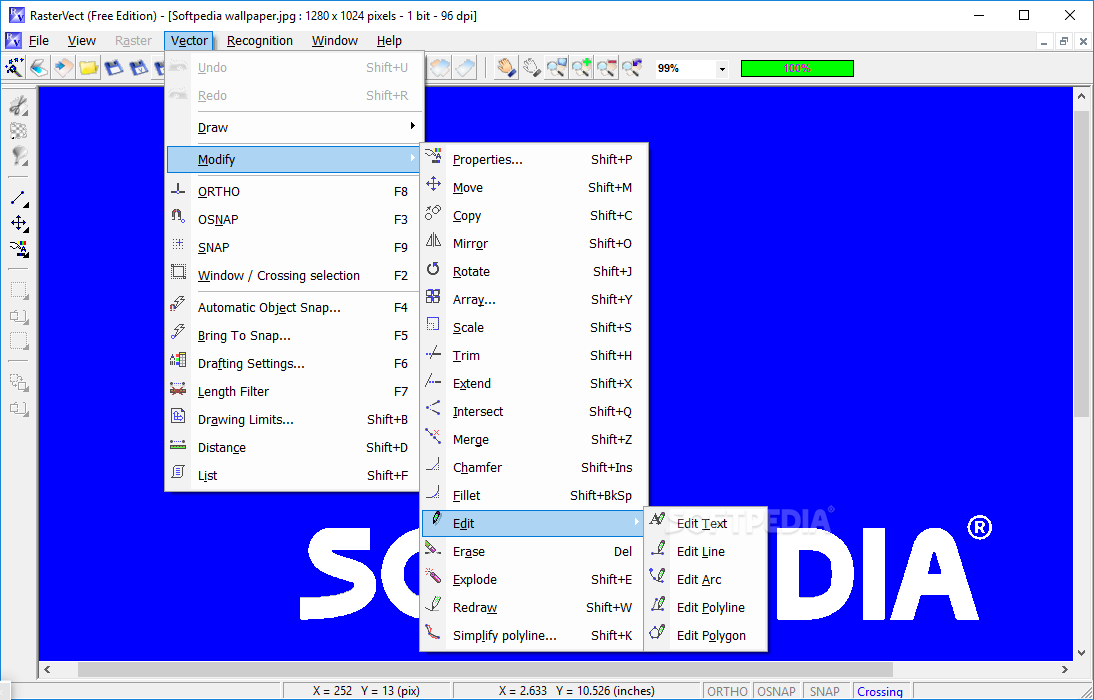Click the Length Filter icon in Vector menu

coord(179,389)
